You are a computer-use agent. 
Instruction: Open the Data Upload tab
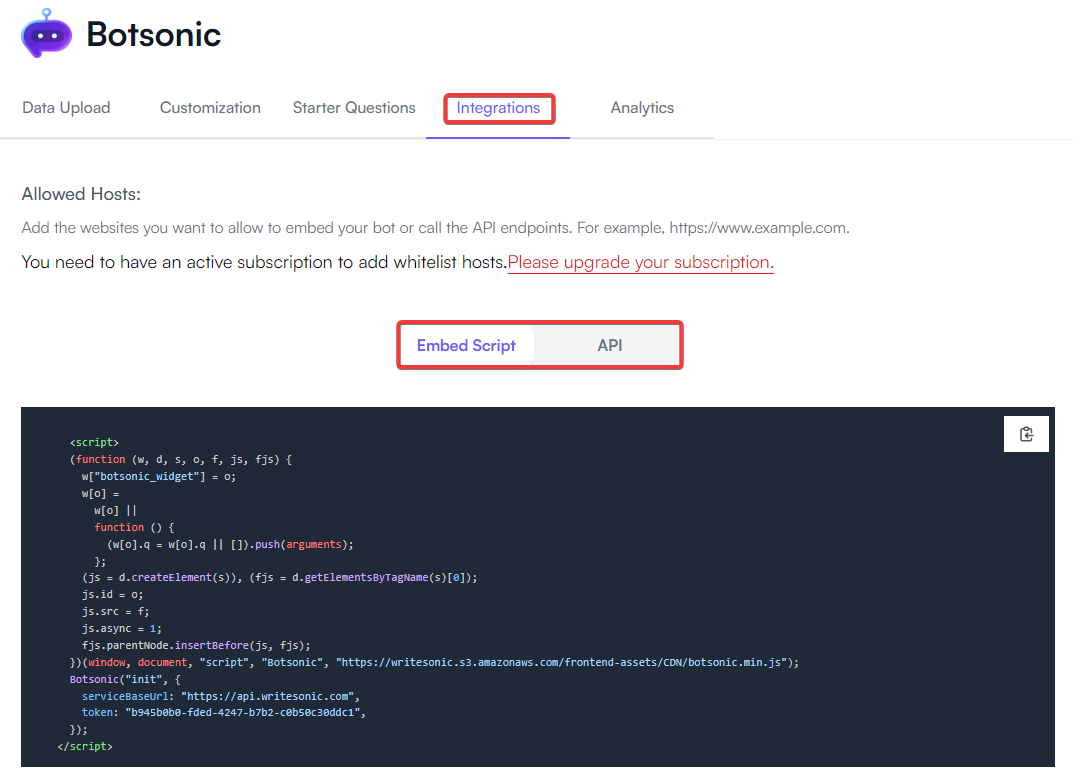(x=66, y=107)
